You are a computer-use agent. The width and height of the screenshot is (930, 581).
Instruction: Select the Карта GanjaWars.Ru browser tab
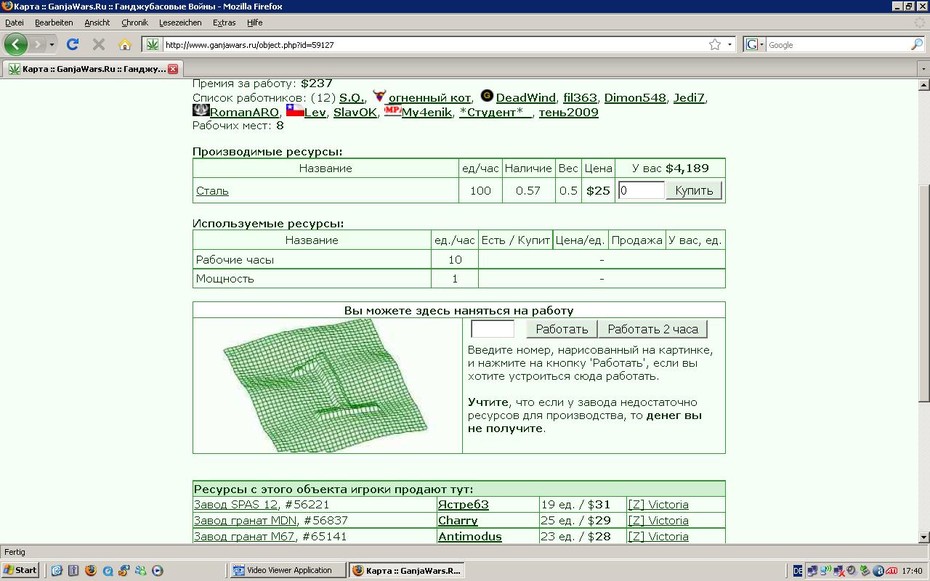pyautogui.click(x=91, y=69)
